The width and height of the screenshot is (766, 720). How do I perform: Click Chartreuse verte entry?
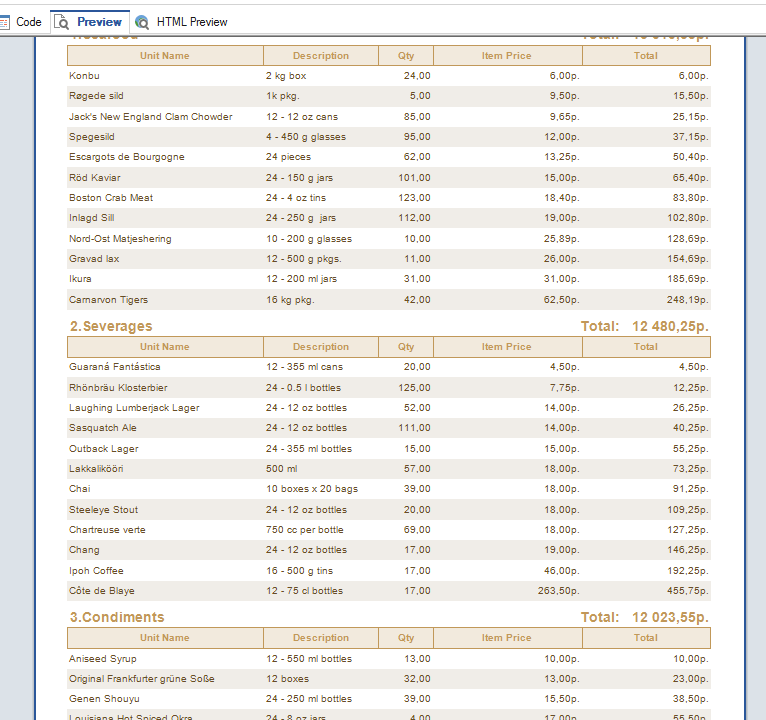(107, 530)
